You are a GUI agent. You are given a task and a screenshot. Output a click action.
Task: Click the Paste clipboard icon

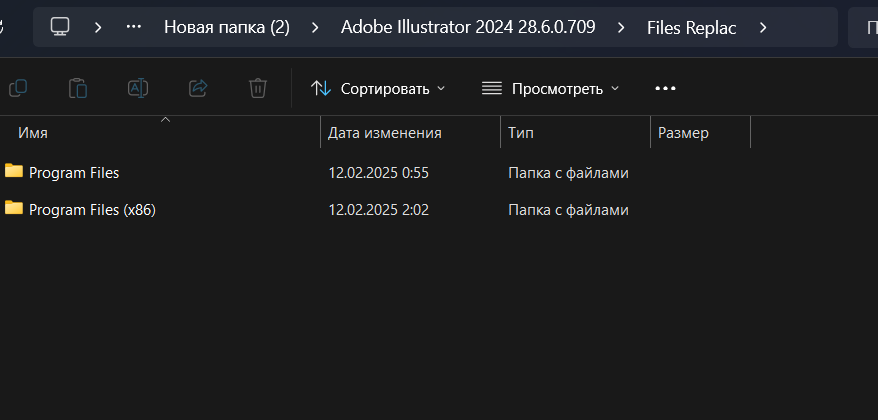[78, 88]
